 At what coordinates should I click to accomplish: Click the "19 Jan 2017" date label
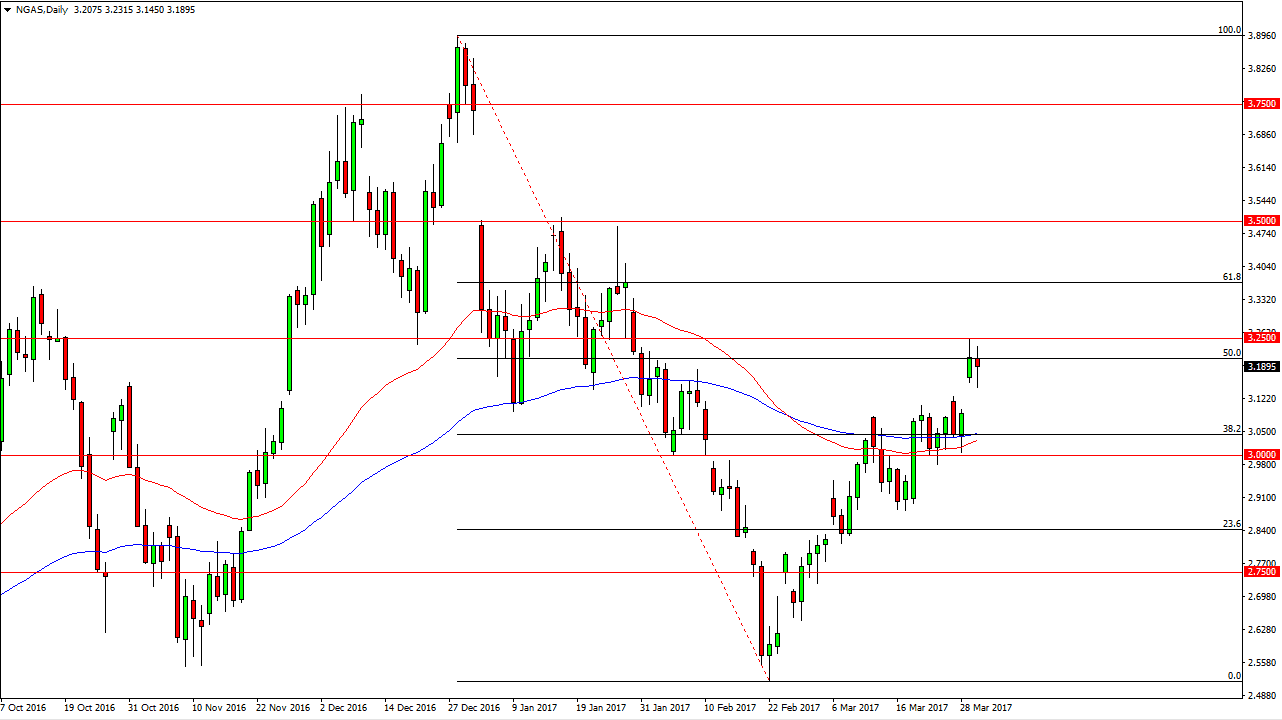point(602,708)
